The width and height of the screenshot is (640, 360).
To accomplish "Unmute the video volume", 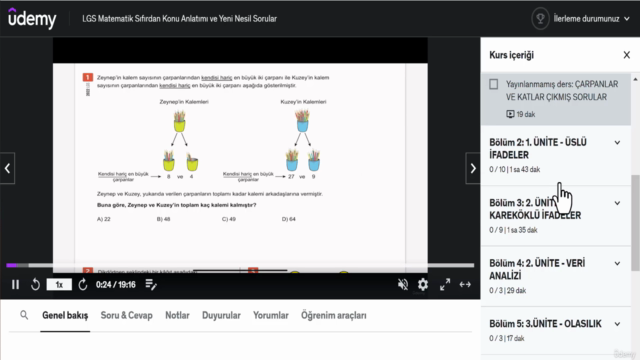I will coord(403,284).
